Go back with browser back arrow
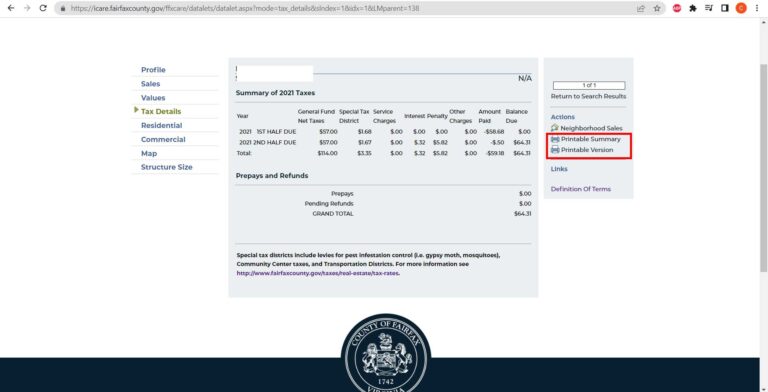The height and width of the screenshot is (392, 768). [x=11, y=8]
